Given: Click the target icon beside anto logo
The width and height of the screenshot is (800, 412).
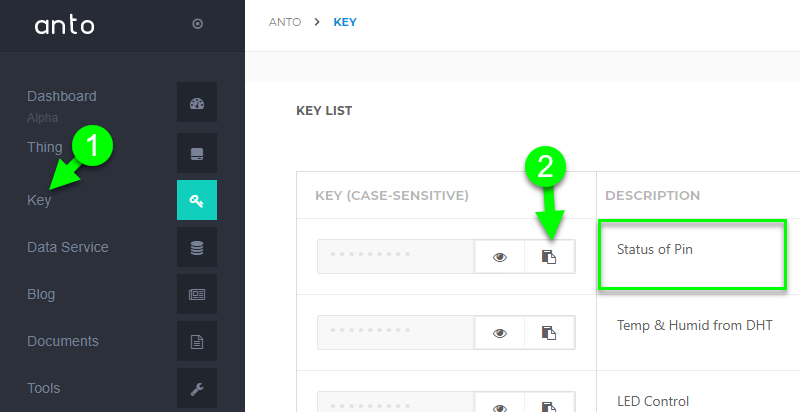Looking at the screenshot, I should click(x=197, y=23).
